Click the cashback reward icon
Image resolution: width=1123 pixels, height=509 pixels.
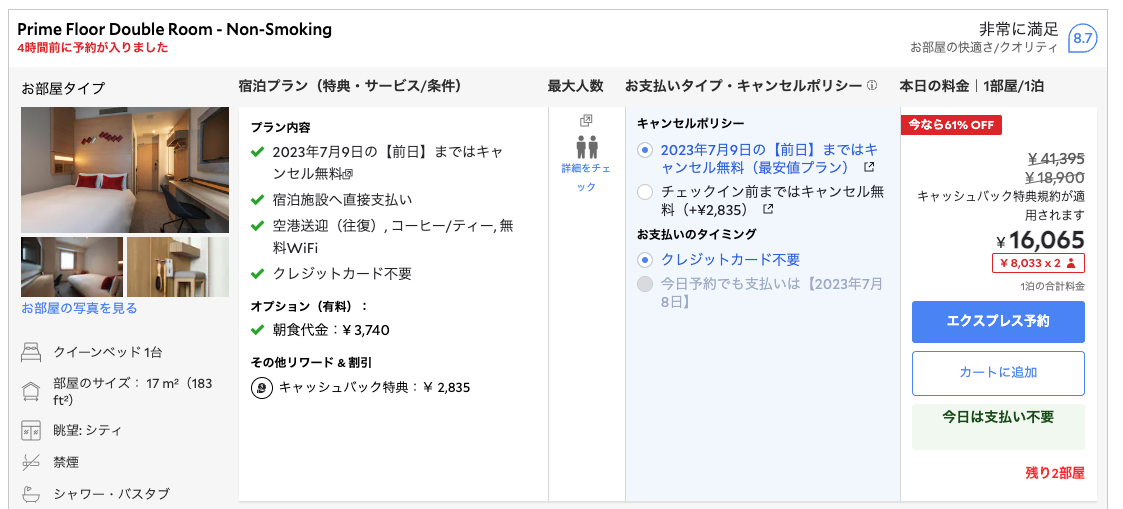coord(262,387)
